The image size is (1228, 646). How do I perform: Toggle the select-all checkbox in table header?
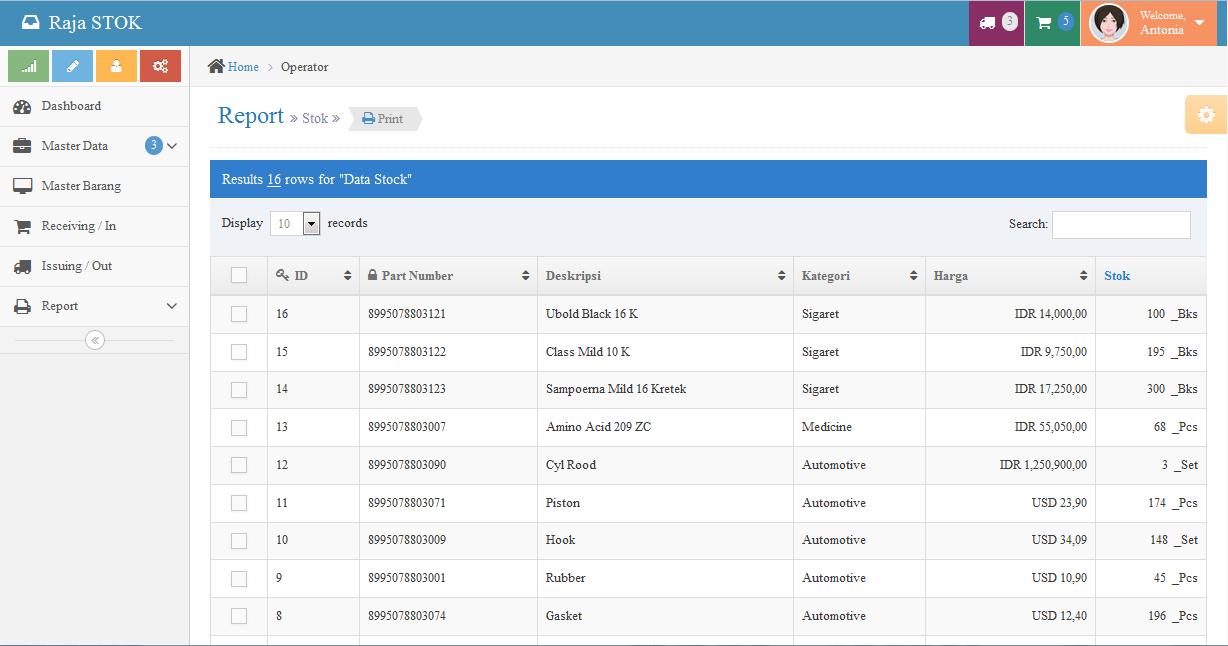click(x=239, y=275)
